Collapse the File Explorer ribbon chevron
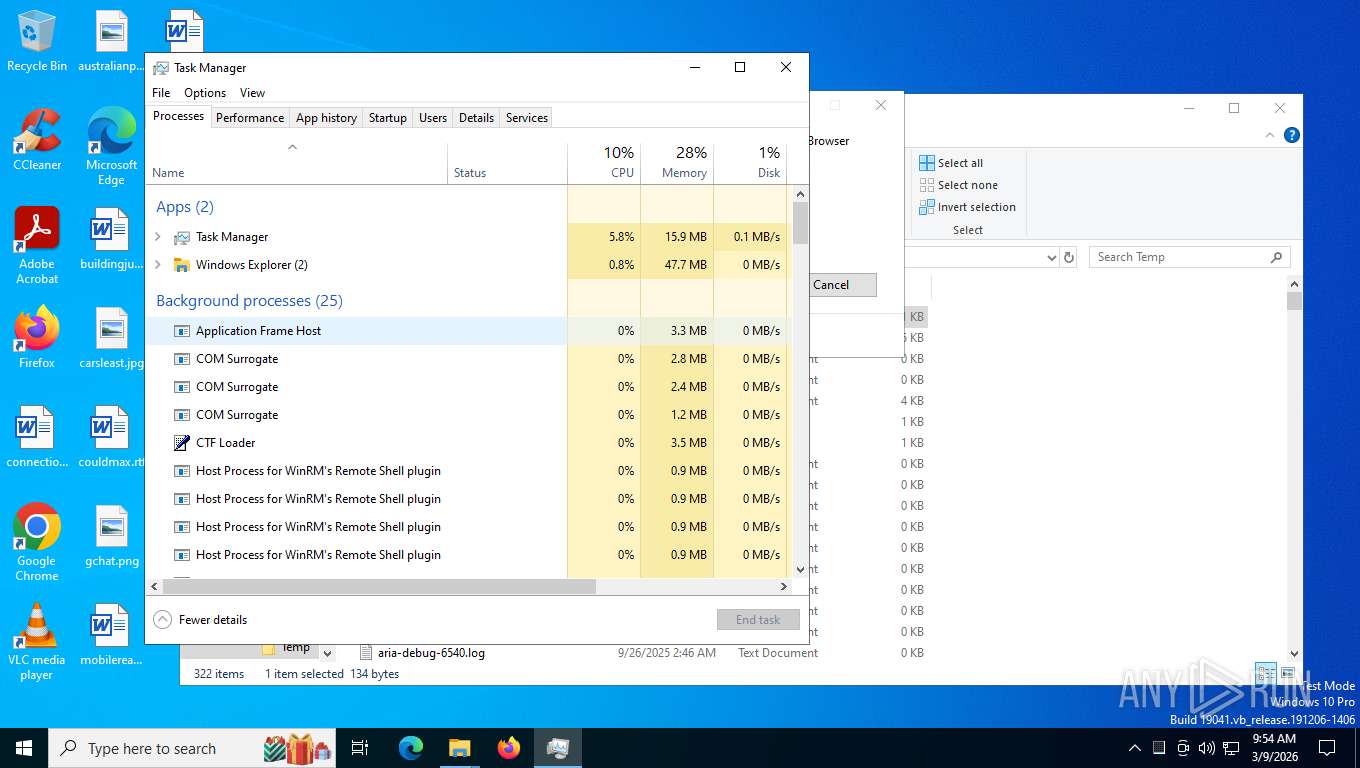This screenshot has height=768, width=1360. (x=1271, y=135)
